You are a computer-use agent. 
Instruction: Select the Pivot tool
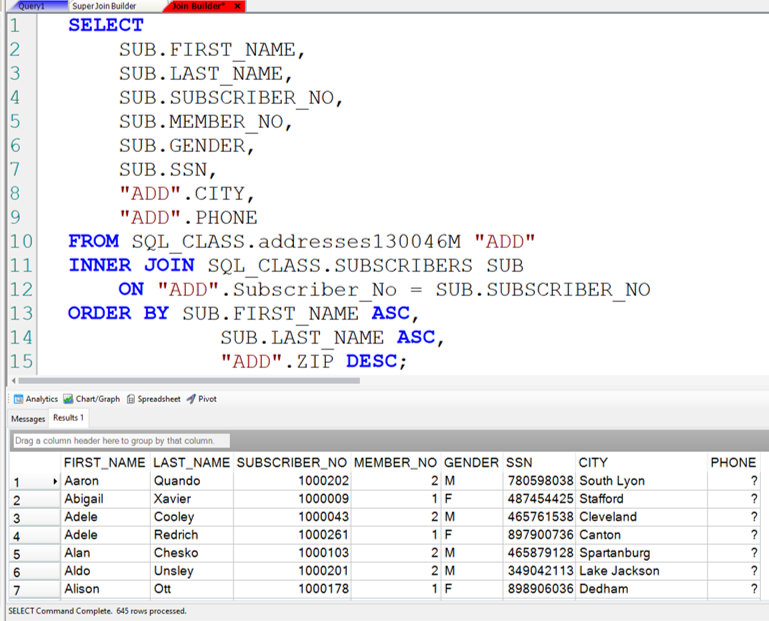[x=201, y=399]
